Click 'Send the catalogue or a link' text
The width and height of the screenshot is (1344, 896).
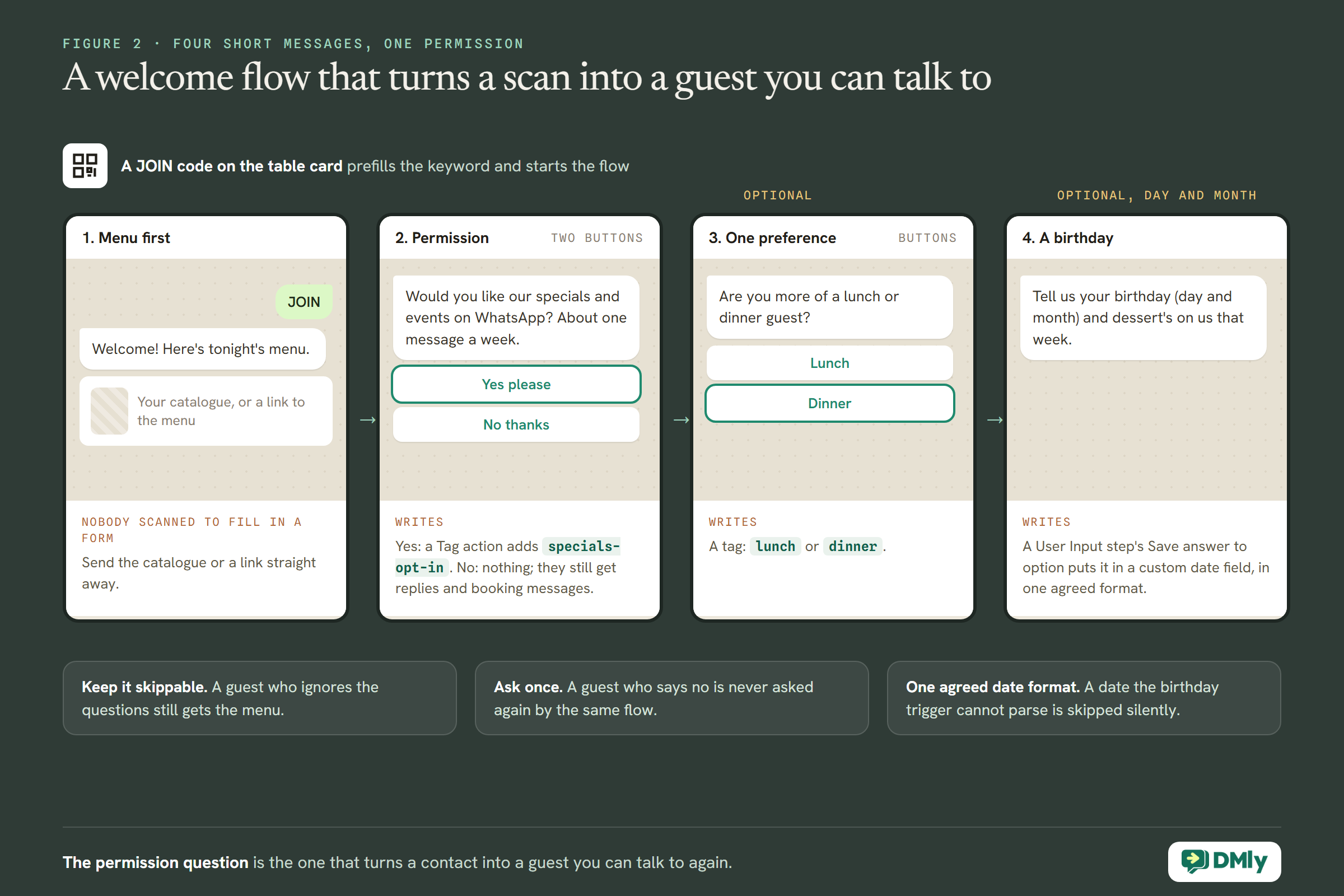click(198, 573)
